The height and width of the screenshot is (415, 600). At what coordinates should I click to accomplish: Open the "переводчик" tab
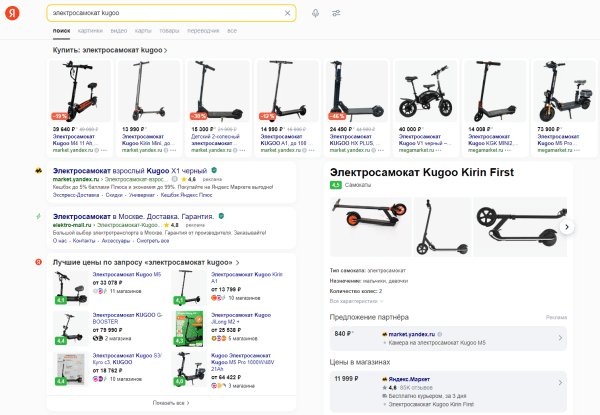coord(203,31)
